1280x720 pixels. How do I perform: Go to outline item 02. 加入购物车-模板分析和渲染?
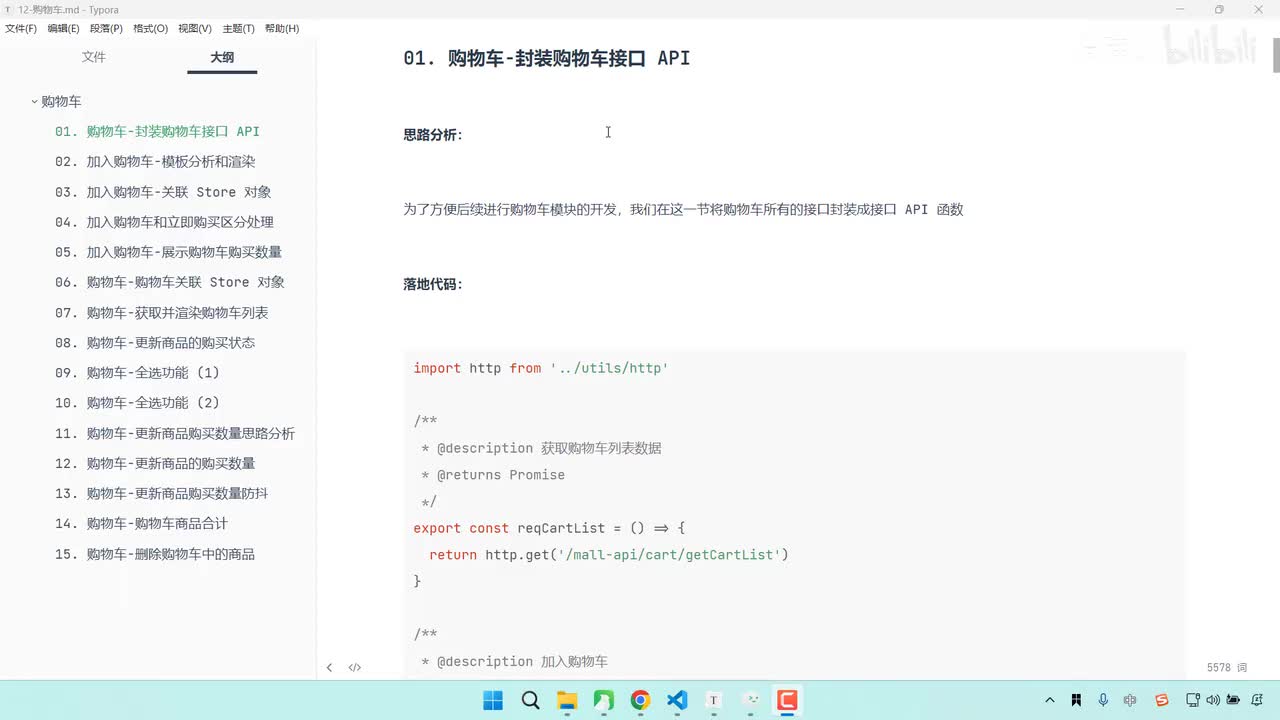pos(155,162)
